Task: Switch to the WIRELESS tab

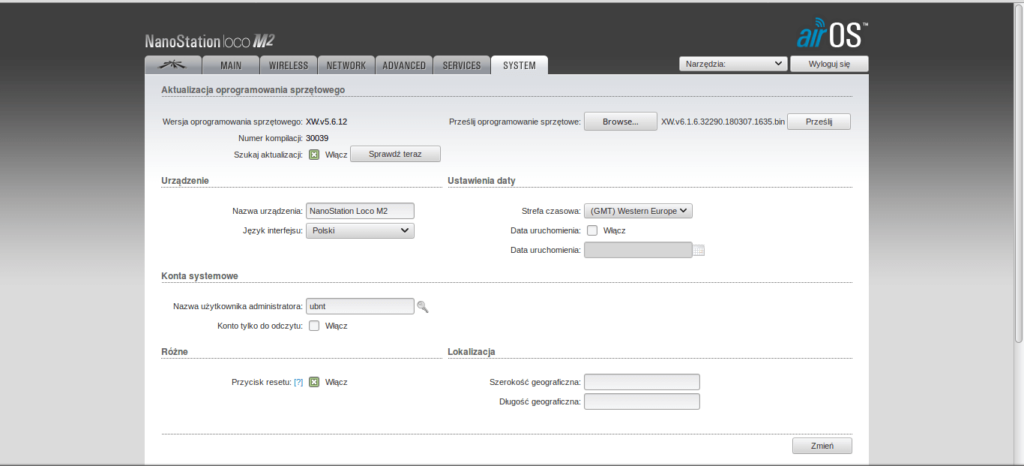Action: (x=288, y=66)
